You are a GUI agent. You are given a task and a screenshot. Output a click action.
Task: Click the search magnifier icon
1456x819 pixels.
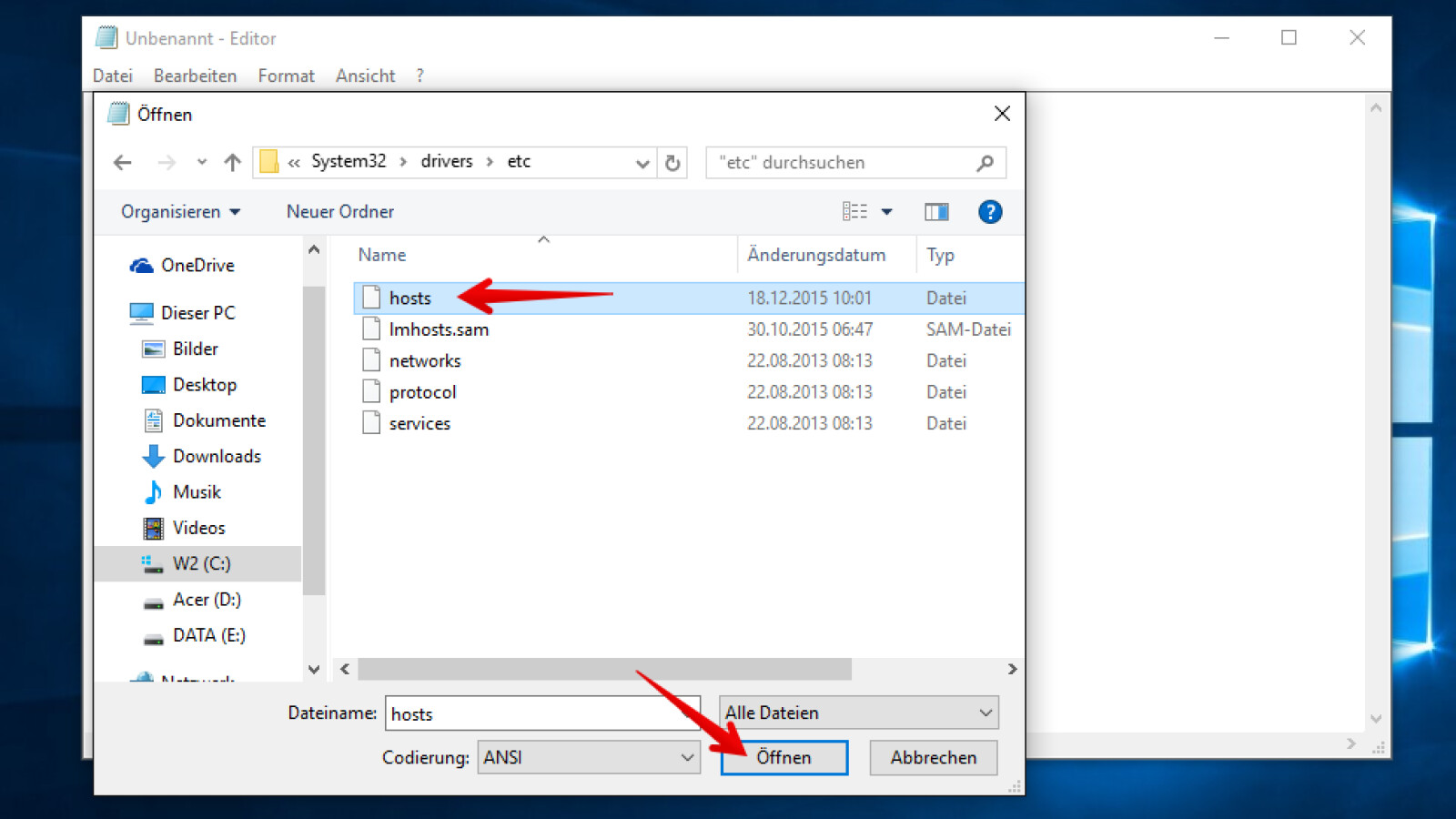(986, 163)
